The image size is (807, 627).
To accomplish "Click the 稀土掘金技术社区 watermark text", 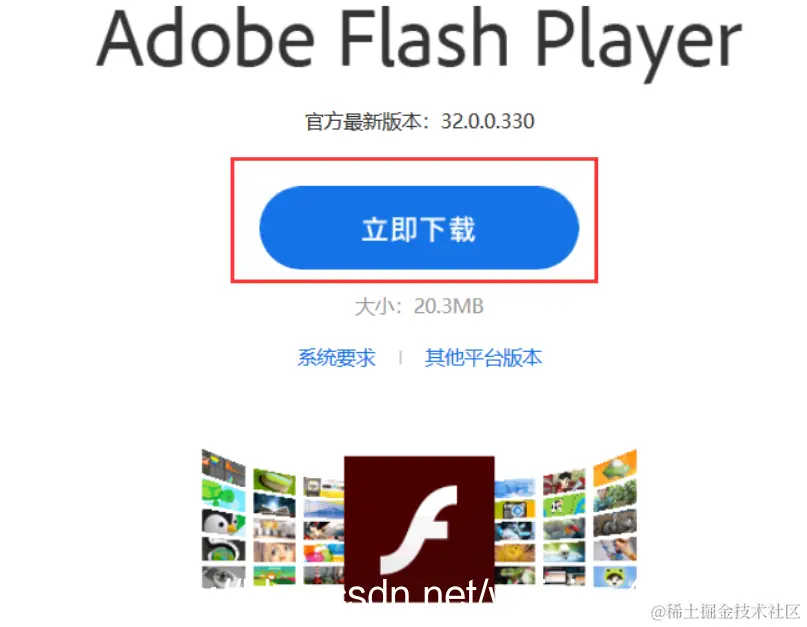I will click(733, 611).
